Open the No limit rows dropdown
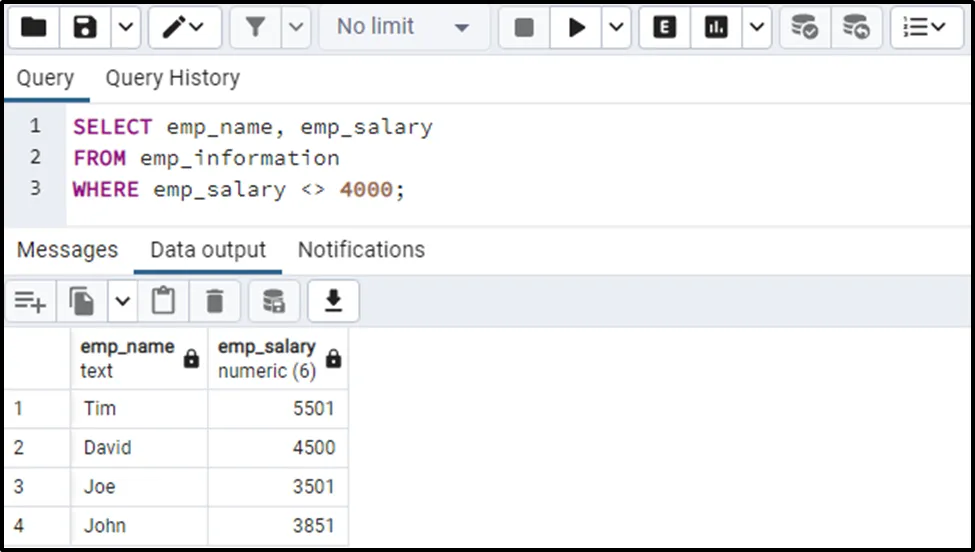This screenshot has height=552, width=975. click(x=404, y=27)
